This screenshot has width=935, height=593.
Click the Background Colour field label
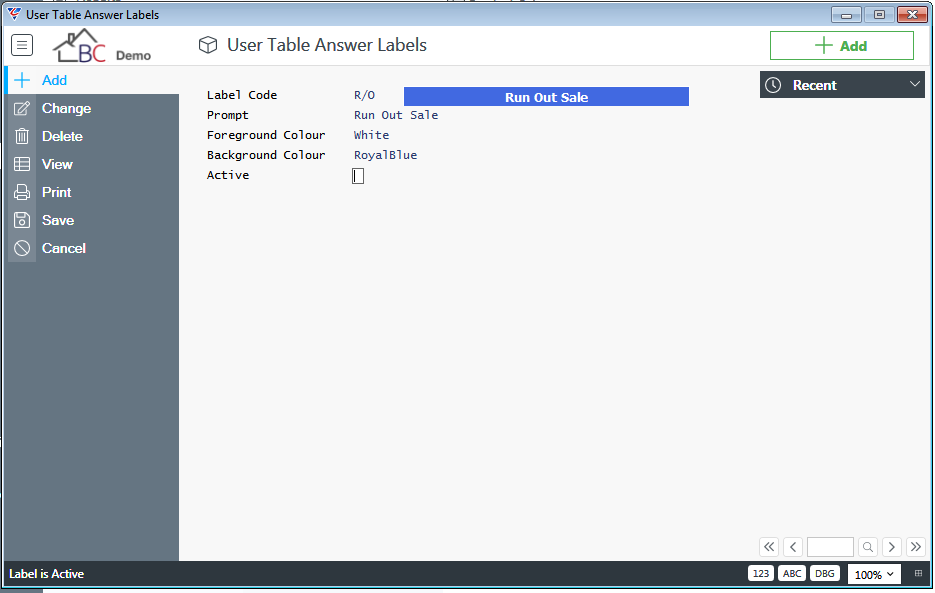pyautogui.click(x=266, y=155)
